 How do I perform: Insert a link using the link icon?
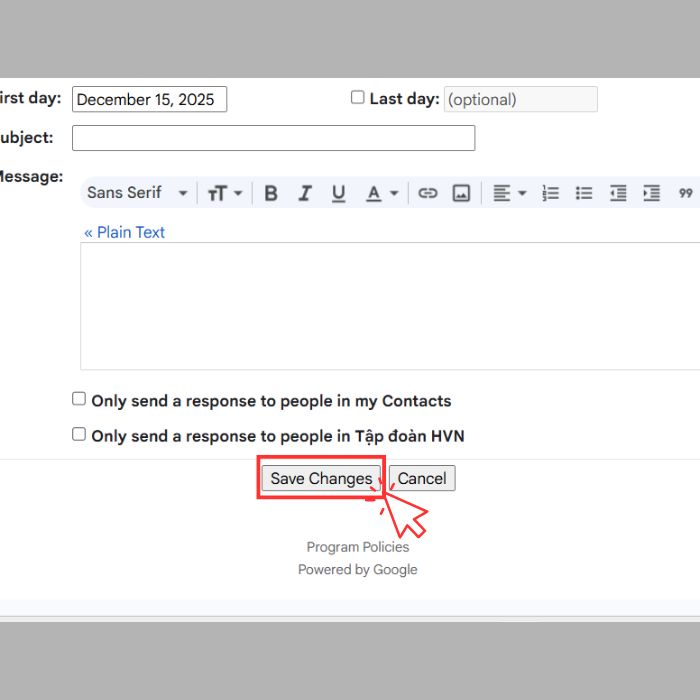point(427,193)
